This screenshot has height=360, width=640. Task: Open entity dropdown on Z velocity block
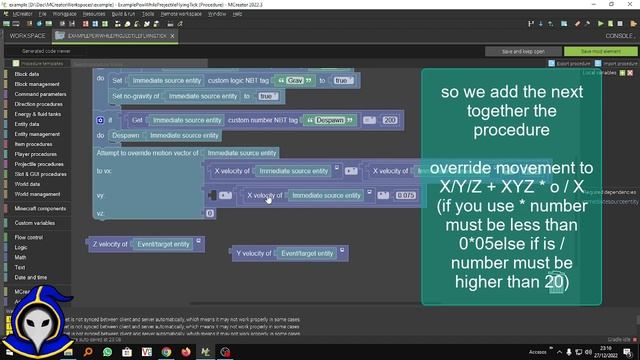198,241
